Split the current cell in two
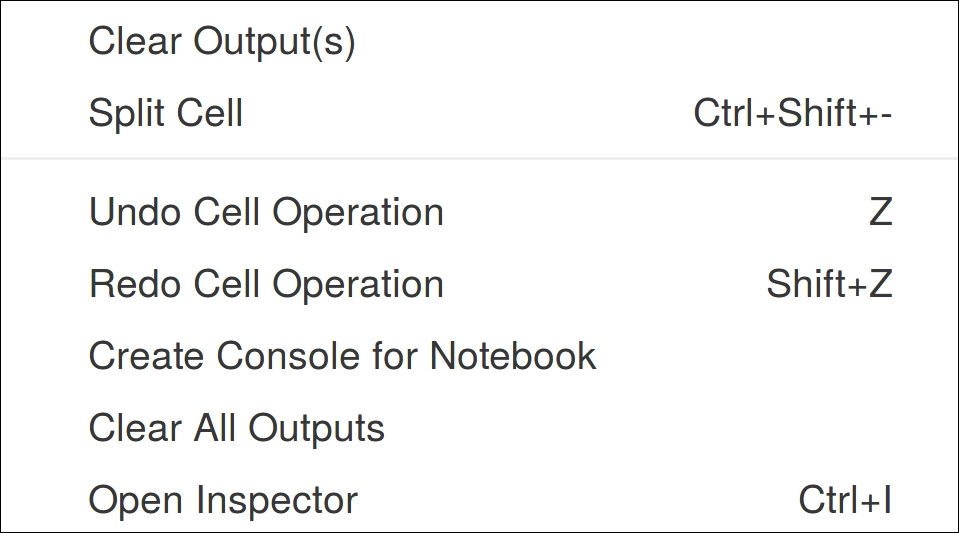The height and width of the screenshot is (533, 959). pos(166,113)
